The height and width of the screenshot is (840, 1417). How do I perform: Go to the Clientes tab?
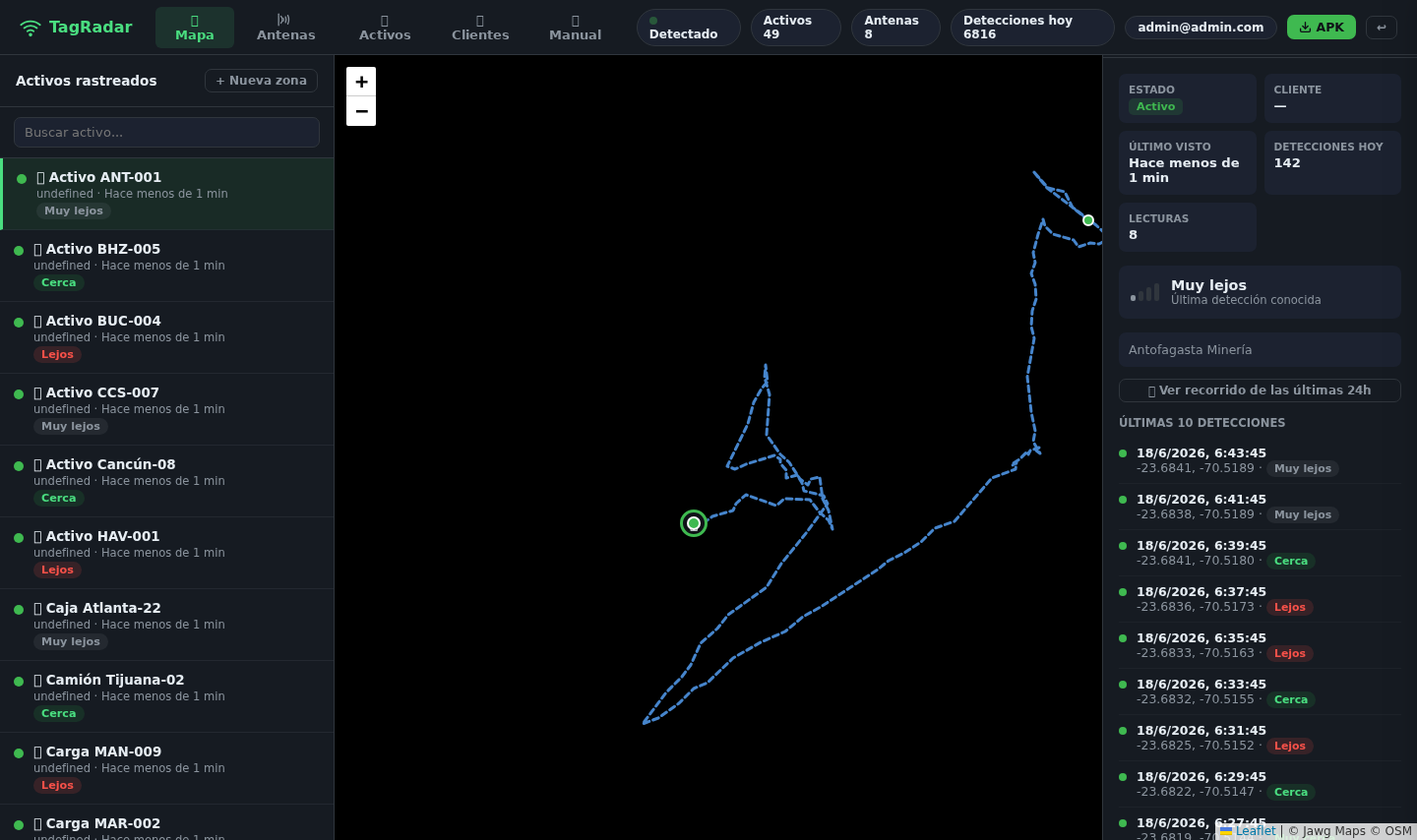coord(480,28)
